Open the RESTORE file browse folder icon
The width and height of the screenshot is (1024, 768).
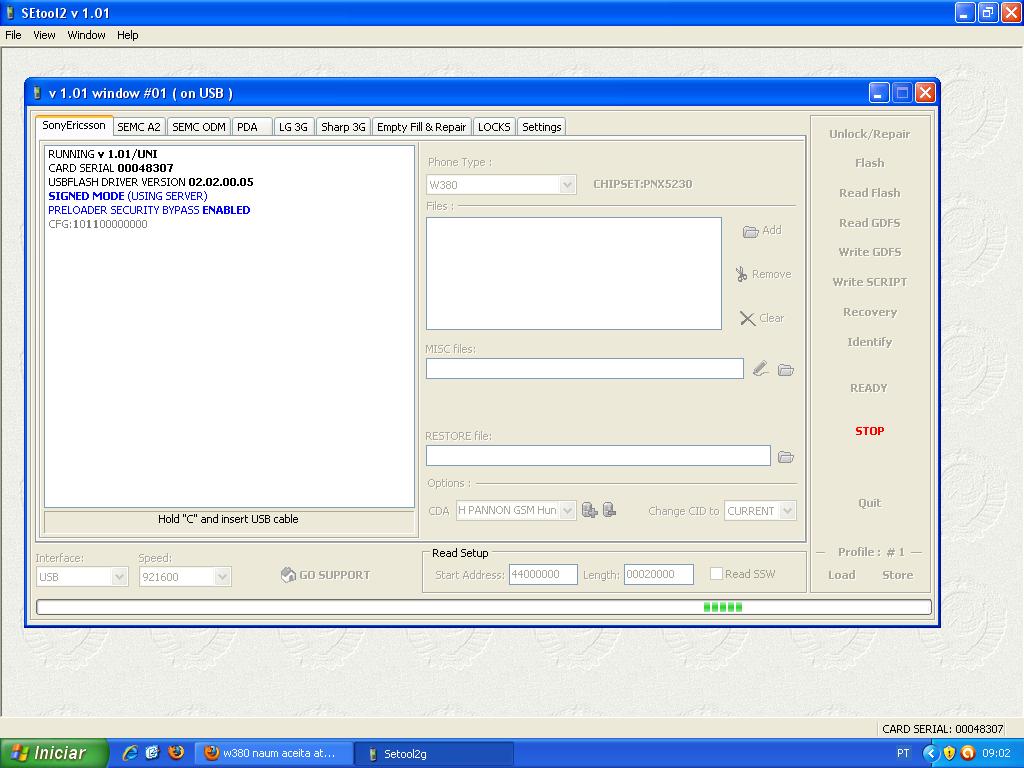[786, 456]
